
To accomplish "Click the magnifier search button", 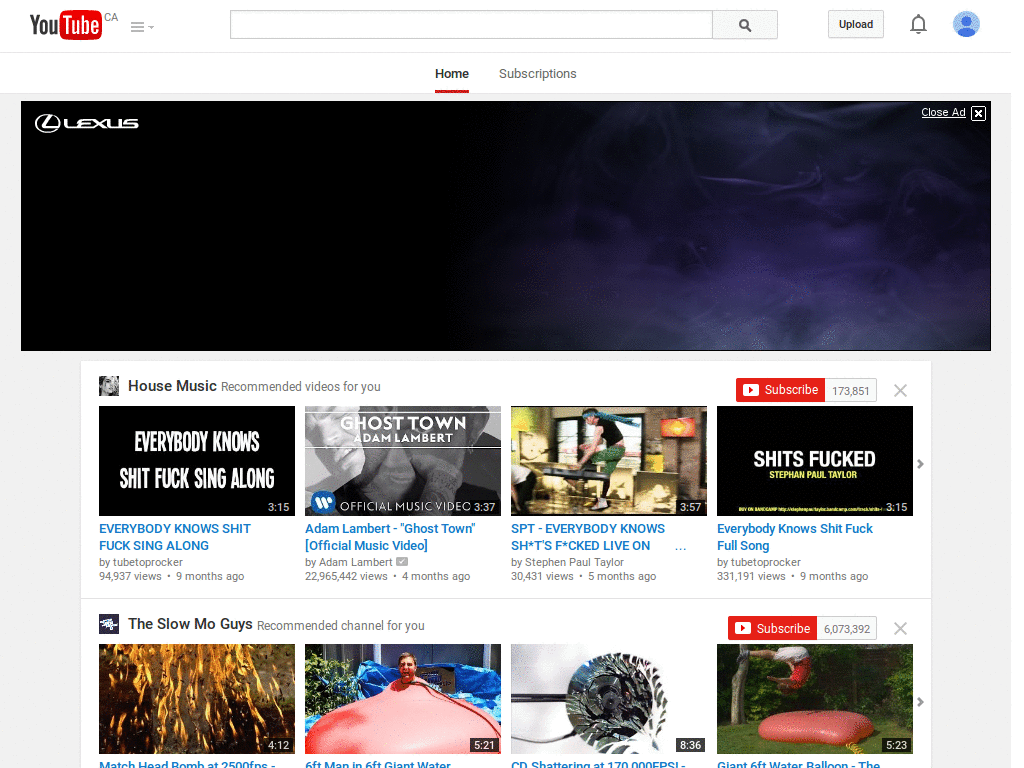I will (744, 25).
